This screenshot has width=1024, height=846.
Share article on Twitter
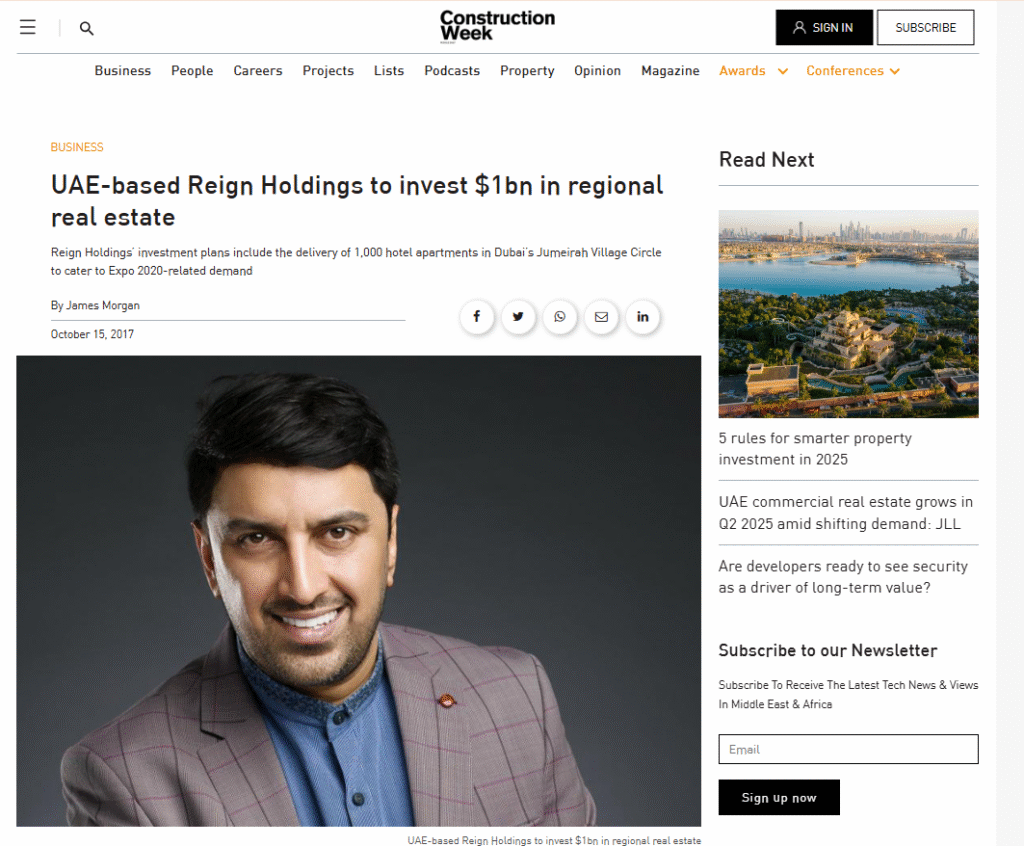pyautogui.click(x=518, y=317)
